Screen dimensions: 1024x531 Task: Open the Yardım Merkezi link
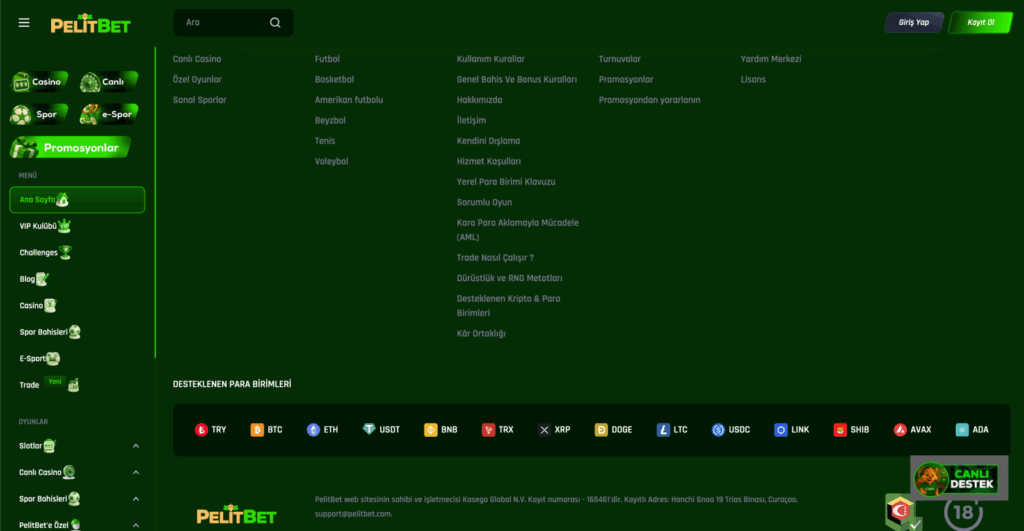(x=771, y=59)
